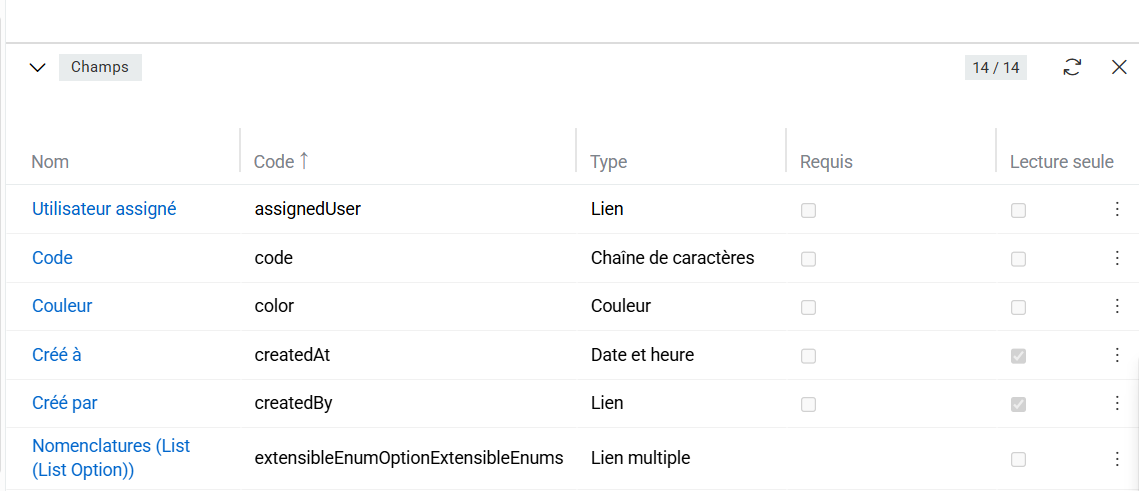
Task: Sort by the Code column header
Action: pos(274,161)
